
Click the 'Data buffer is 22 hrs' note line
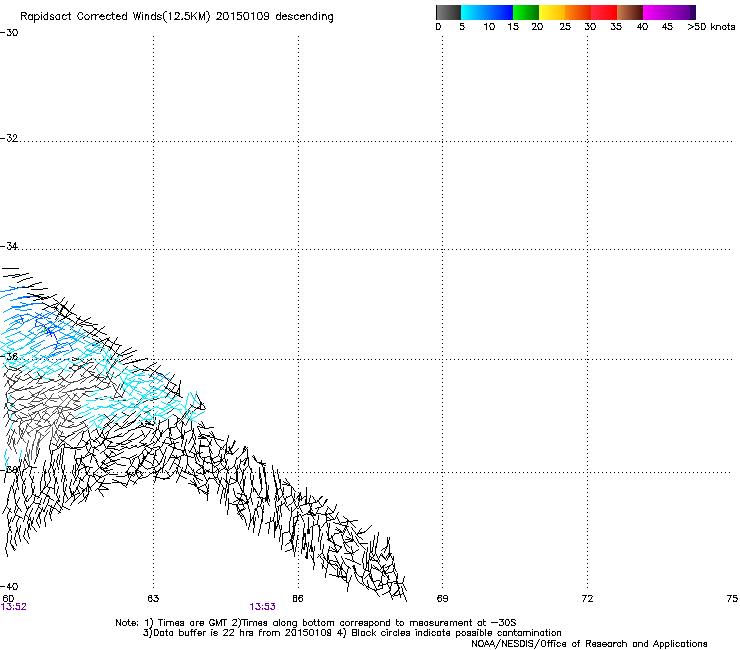pyautogui.click(x=352, y=633)
